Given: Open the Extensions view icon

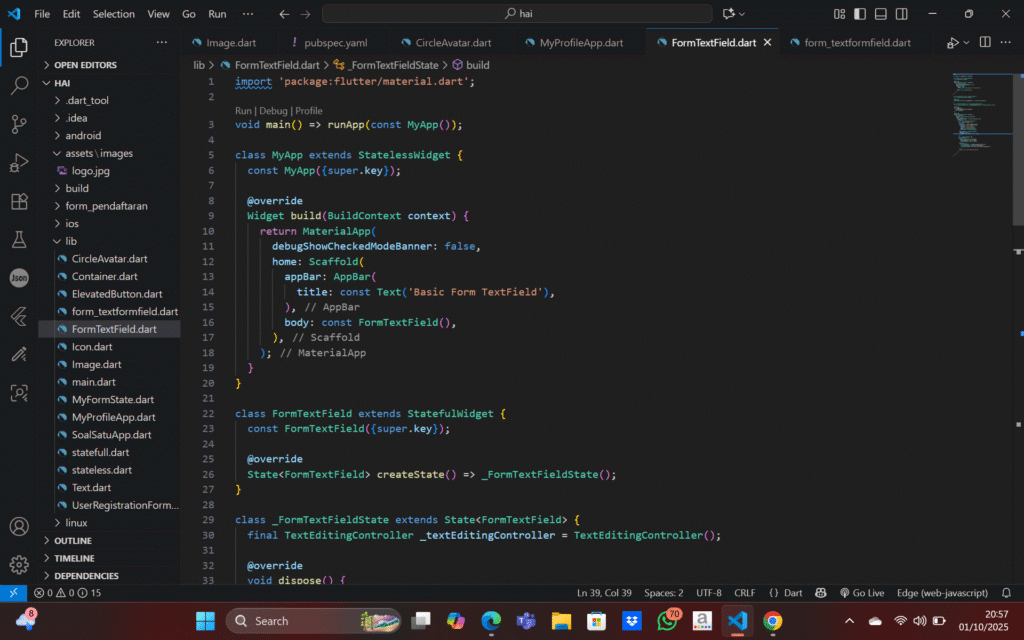Looking at the screenshot, I should 19,201.
